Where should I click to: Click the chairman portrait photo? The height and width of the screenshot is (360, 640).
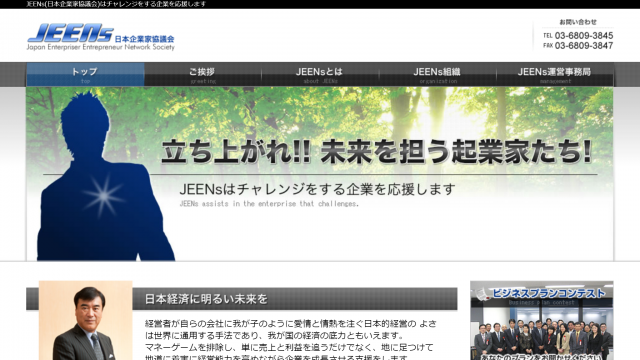(x=86, y=320)
